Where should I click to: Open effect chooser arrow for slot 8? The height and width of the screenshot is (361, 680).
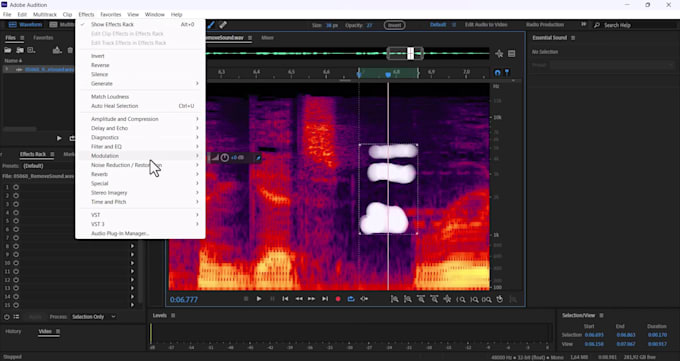(132, 246)
